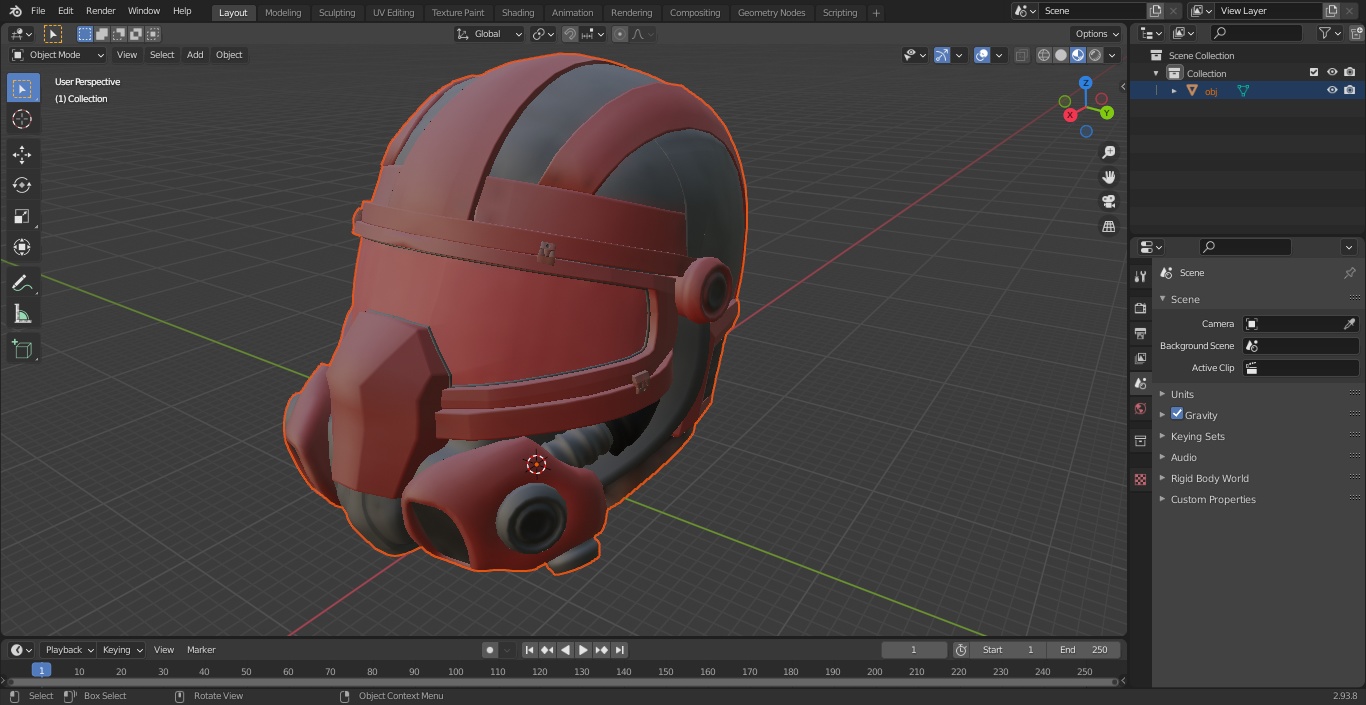Toggle camera view in the viewport
1366x705 pixels.
[x=1108, y=202]
